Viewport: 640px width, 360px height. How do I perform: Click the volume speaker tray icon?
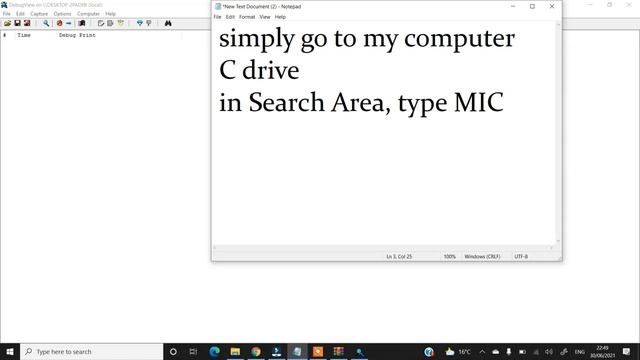(549, 351)
